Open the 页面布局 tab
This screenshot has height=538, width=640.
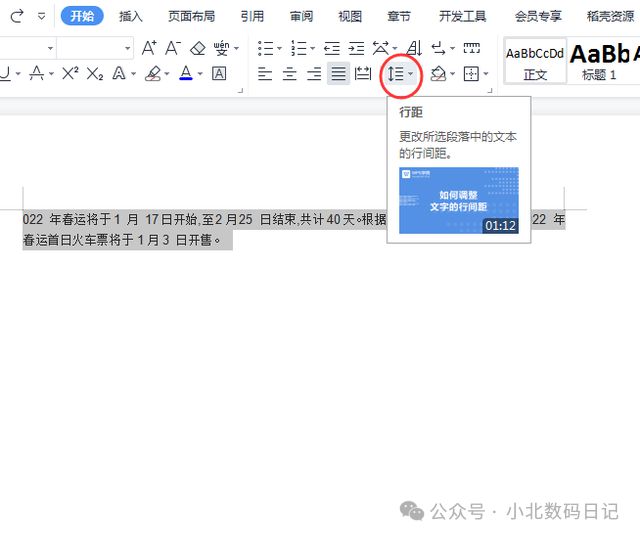pos(191,16)
